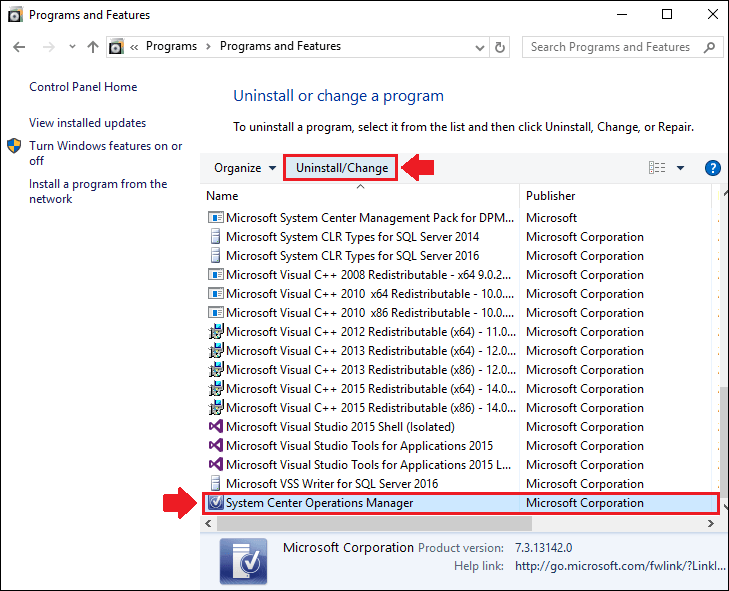Image resolution: width=729 pixels, height=591 pixels.
Task: Select Visual Studio Tools for Applications 2015 L... icon
Action: pyautogui.click(x=216, y=465)
